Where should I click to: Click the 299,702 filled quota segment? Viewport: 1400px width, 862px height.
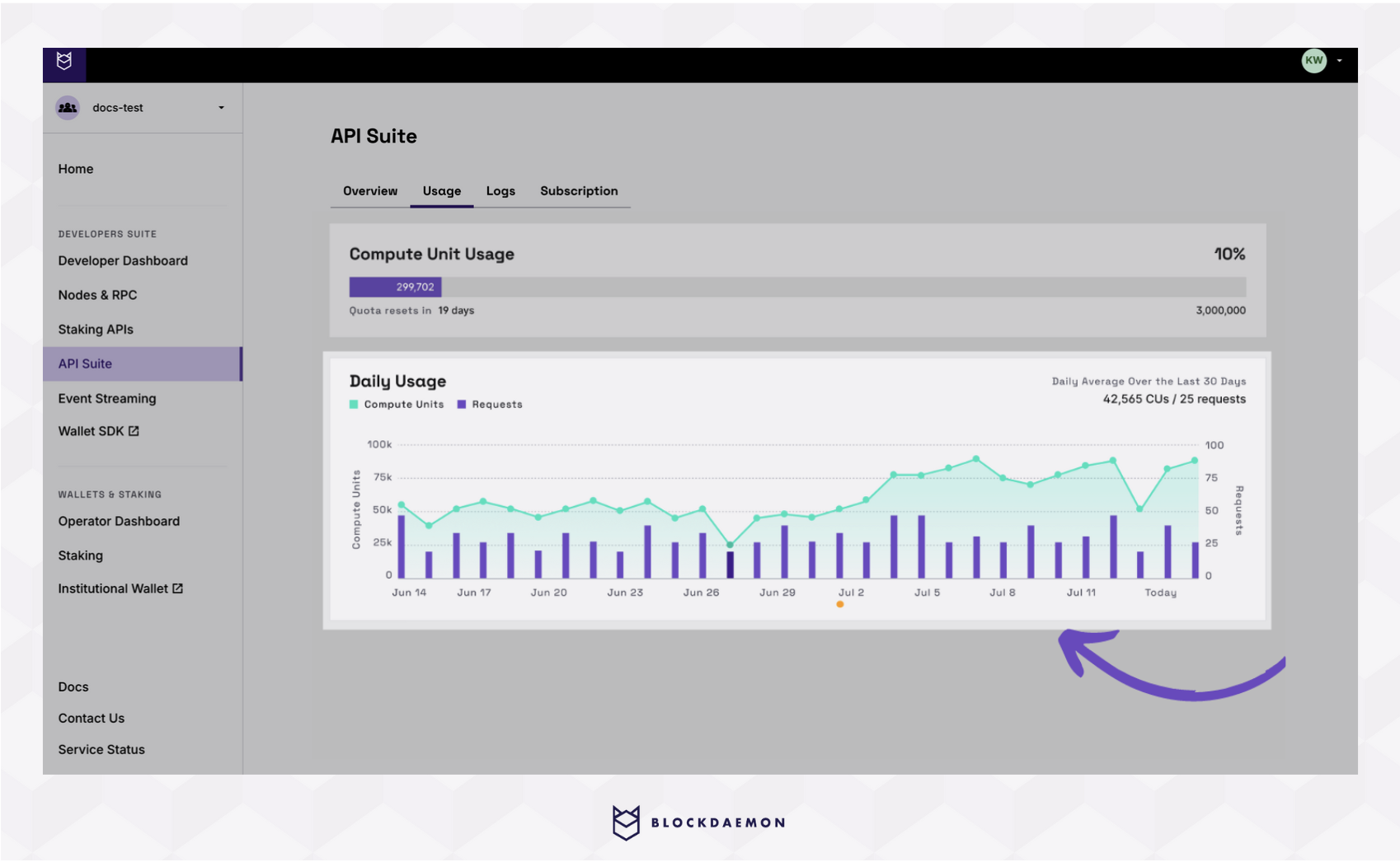coord(396,287)
